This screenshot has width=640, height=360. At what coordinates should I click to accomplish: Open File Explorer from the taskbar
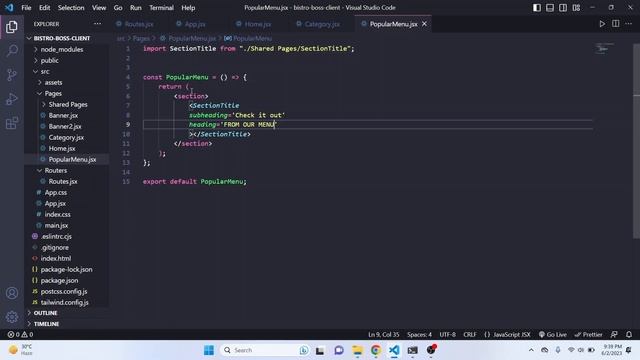point(358,350)
